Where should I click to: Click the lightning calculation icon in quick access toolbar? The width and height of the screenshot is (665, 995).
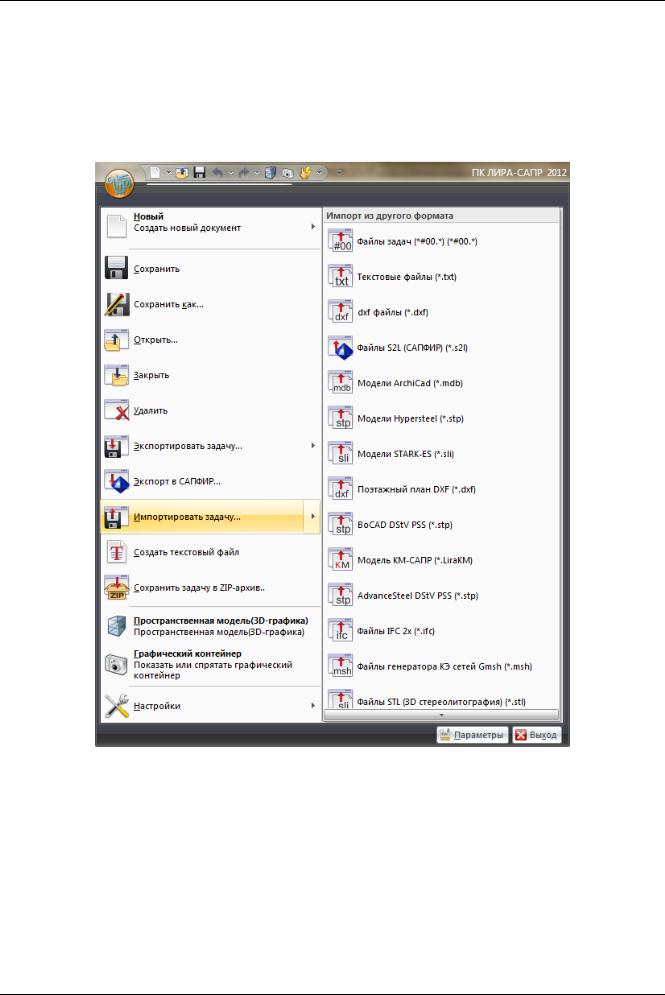click(x=306, y=172)
